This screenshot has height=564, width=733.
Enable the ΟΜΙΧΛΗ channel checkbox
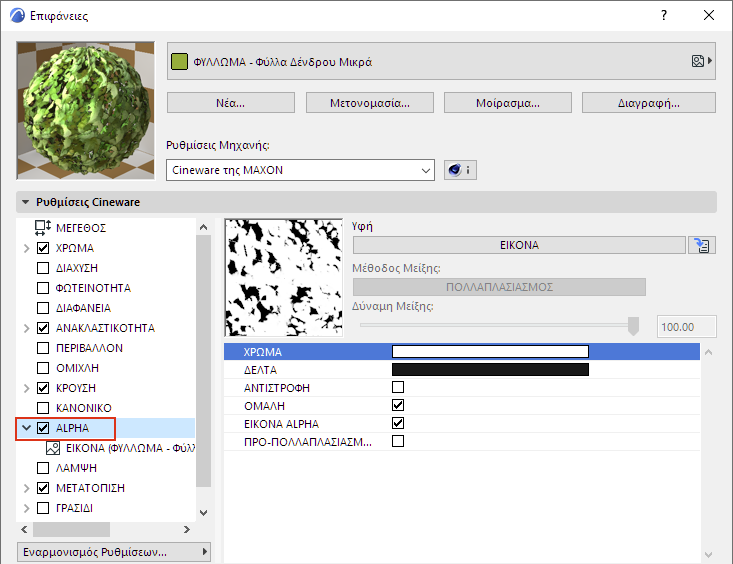pyautogui.click(x=43, y=368)
